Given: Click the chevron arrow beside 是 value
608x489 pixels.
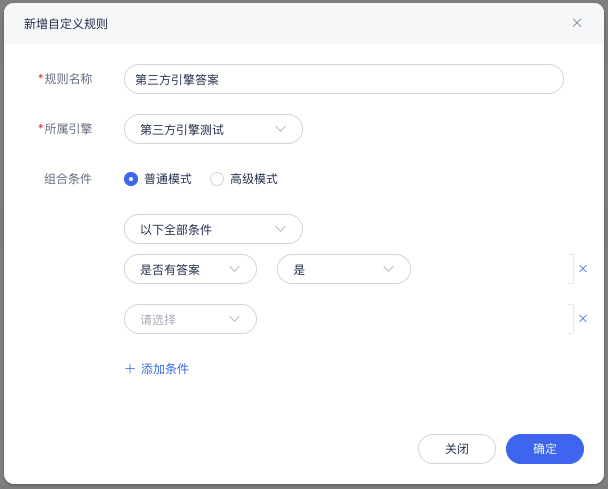Looking at the screenshot, I should [x=388, y=269].
